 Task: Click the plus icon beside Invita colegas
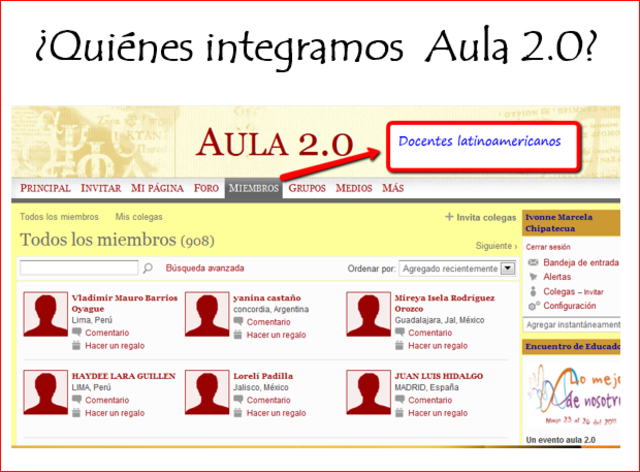point(449,217)
